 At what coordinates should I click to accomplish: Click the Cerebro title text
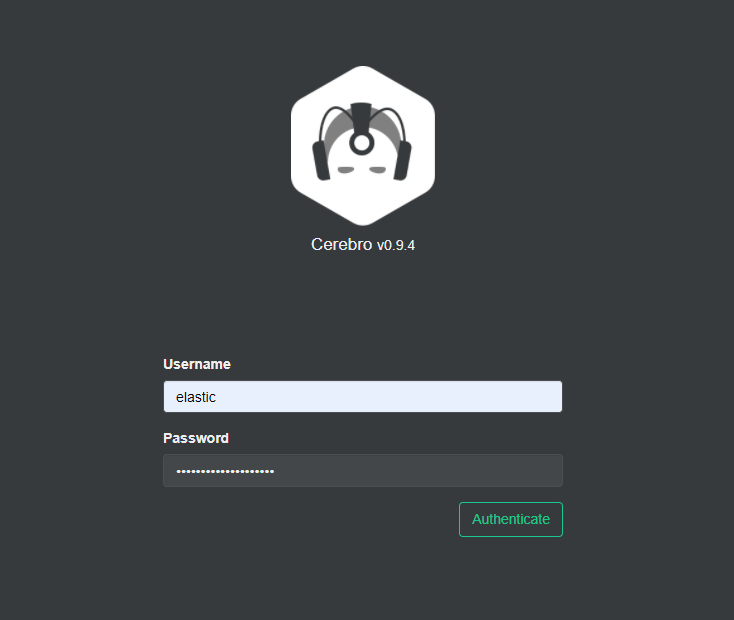pos(341,244)
